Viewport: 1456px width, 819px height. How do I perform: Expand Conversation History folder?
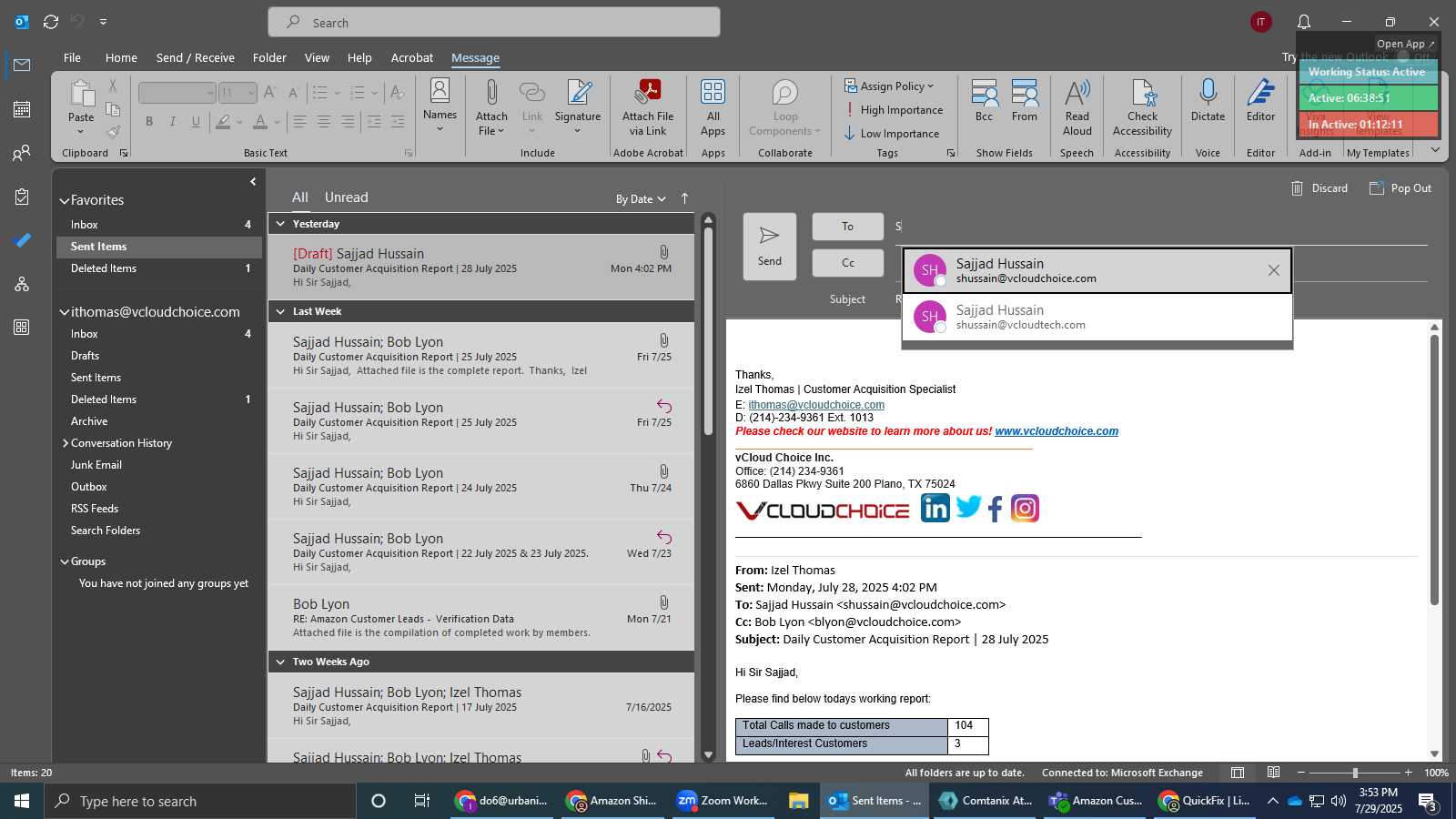pos(66,443)
